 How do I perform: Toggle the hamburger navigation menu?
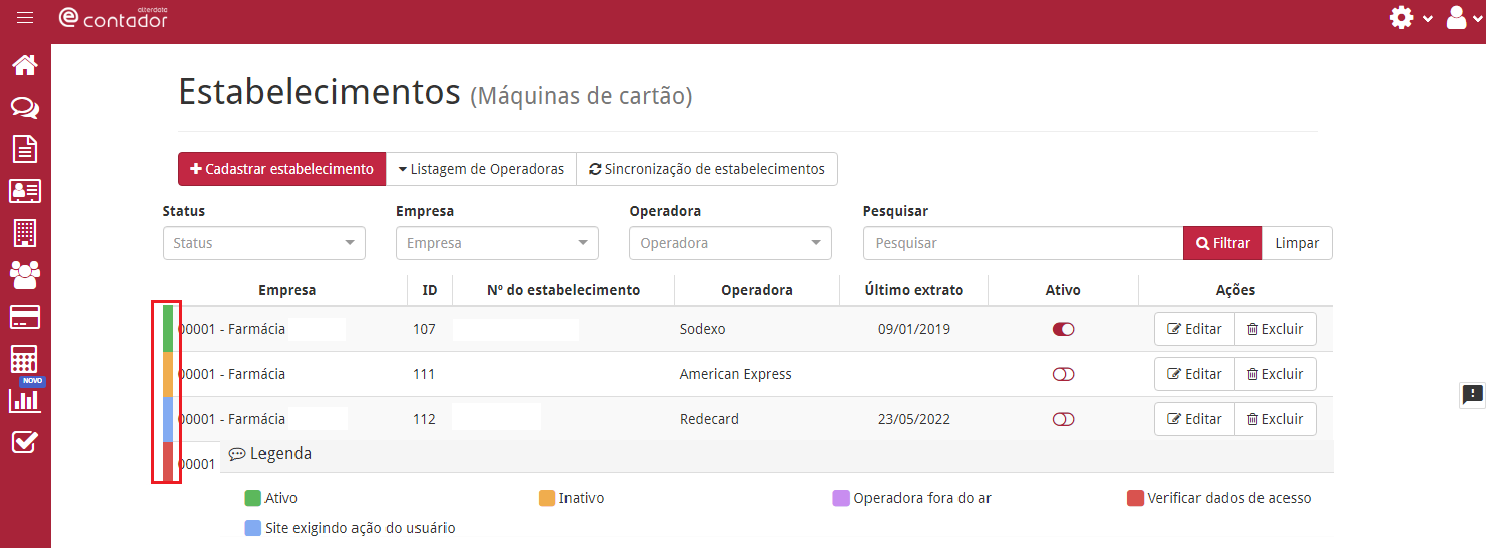click(x=25, y=17)
